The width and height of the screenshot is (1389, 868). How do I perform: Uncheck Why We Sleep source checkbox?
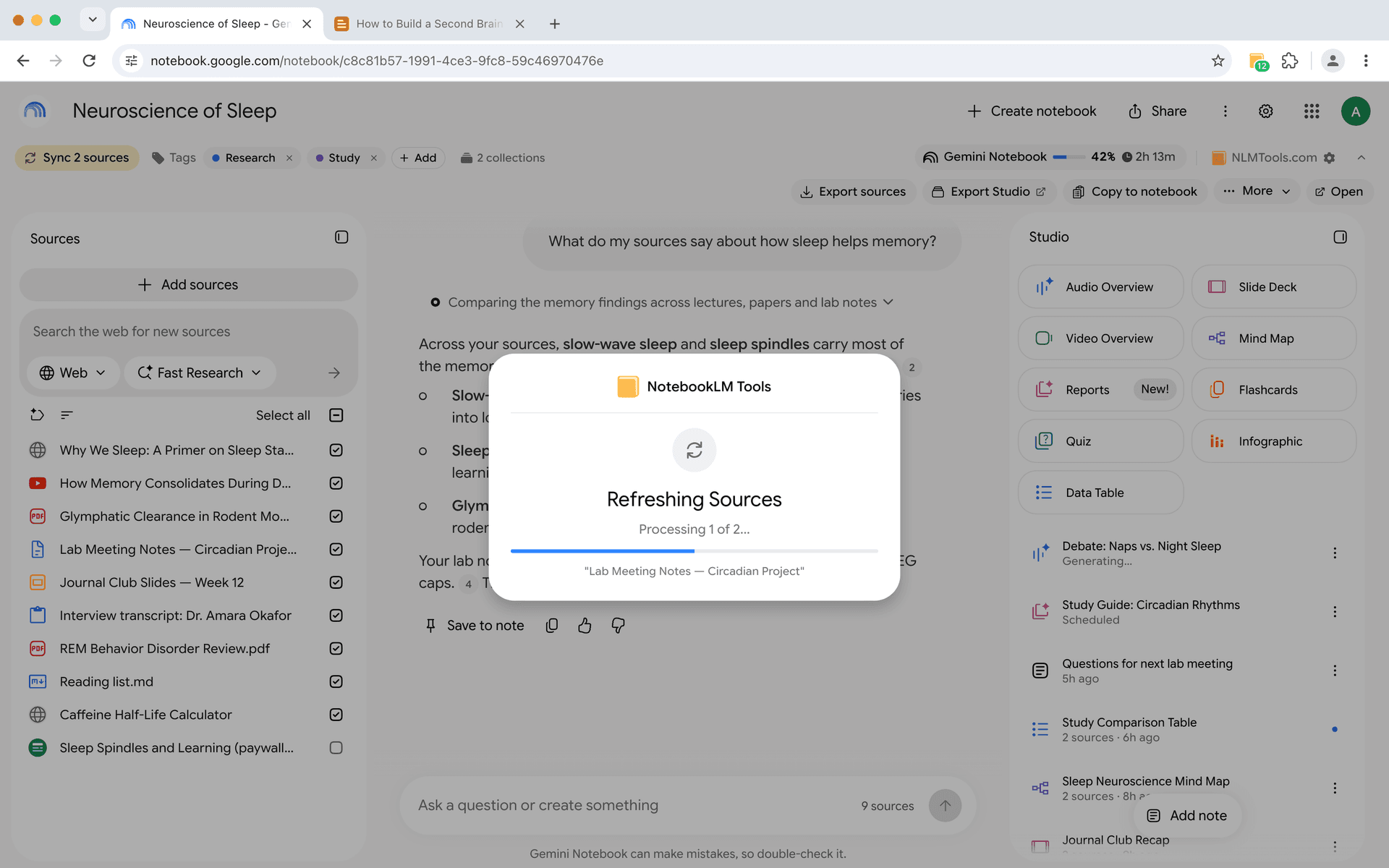click(x=336, y=450)
